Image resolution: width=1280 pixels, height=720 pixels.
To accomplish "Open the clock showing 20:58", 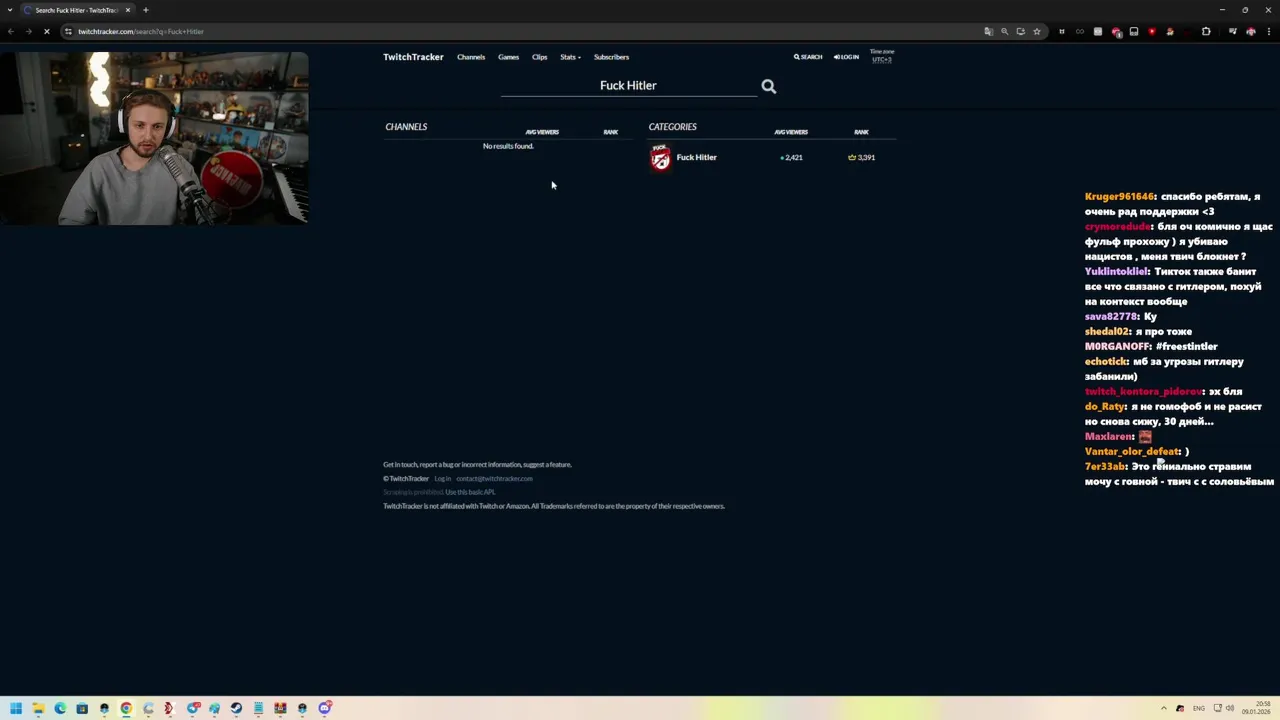I will click(x=1257, y=708).
